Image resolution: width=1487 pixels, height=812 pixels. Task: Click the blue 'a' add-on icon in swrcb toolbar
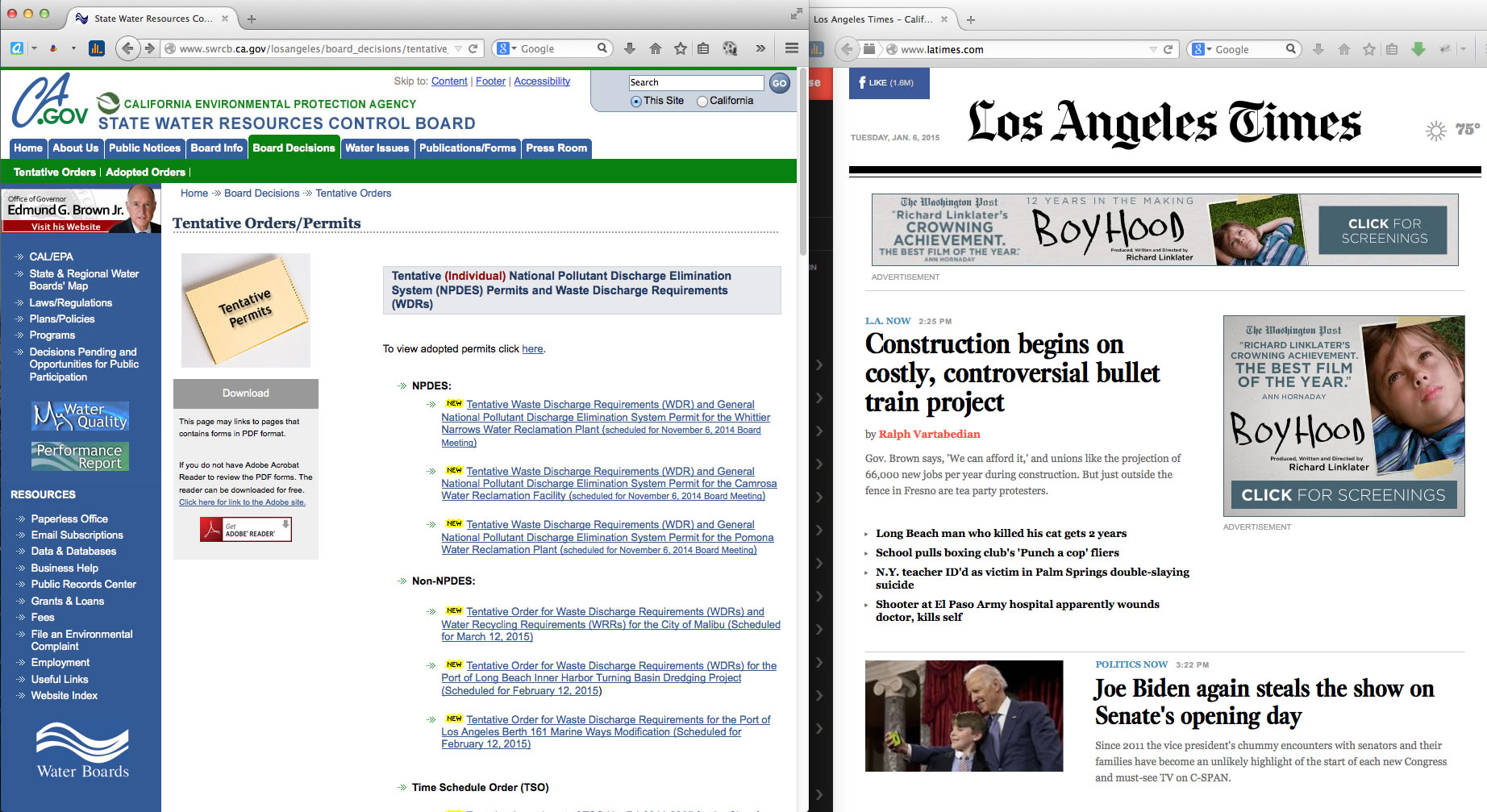[17, 48]
